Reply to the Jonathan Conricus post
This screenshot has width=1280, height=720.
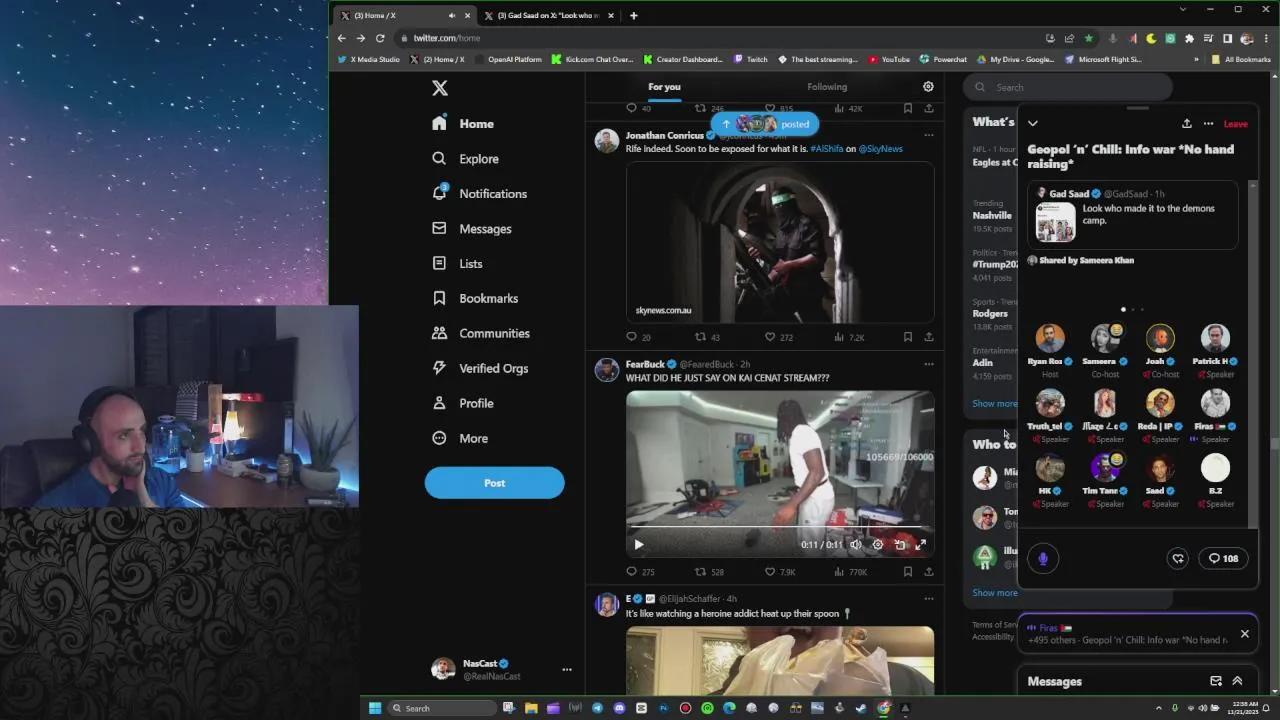pyautogui.click(x=631, y=337)
